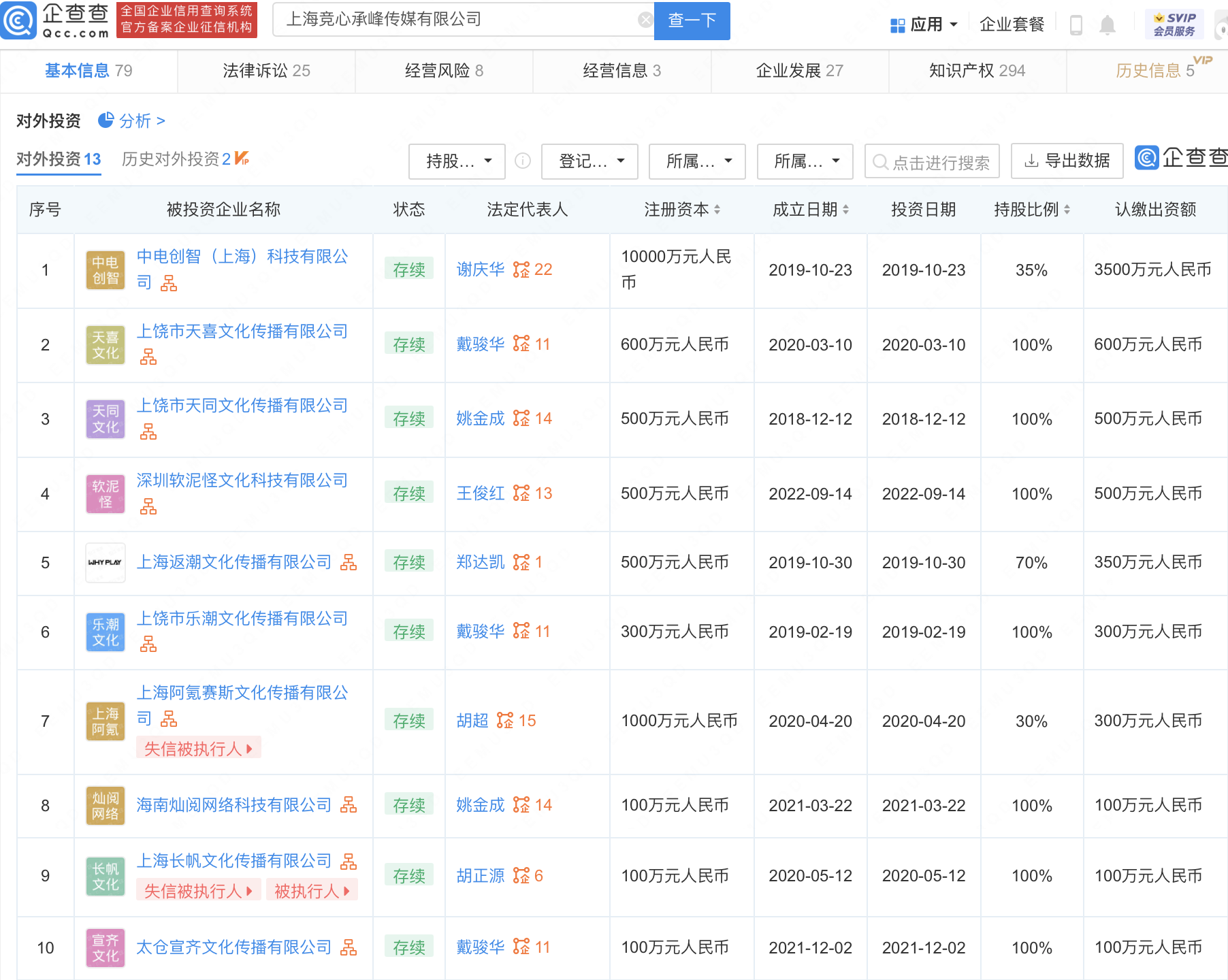This screenshot has width=1228, height=980.
Task: Click the 点击进行搜索 table search field
Action: point(932,161)
